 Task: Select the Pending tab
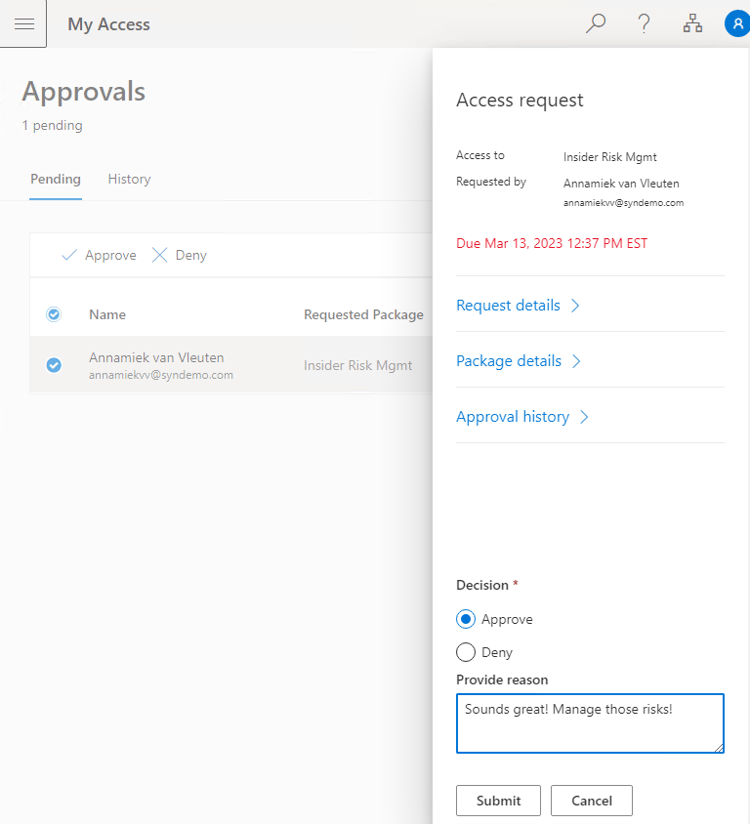click(55, 179)
